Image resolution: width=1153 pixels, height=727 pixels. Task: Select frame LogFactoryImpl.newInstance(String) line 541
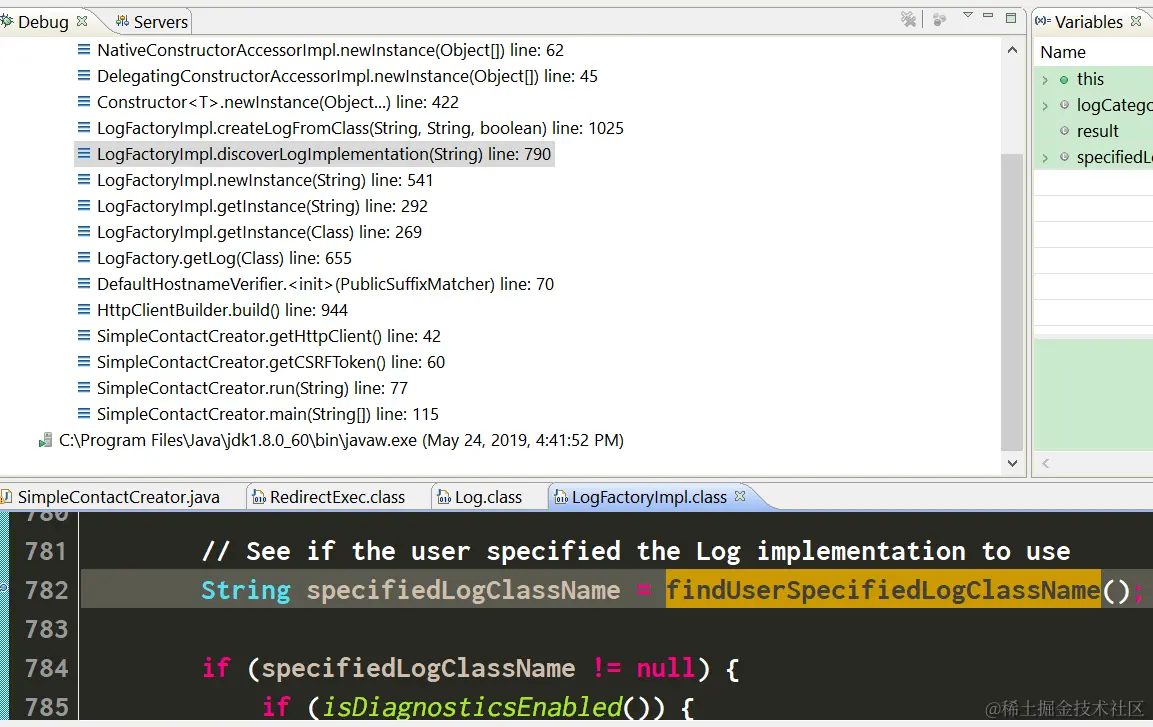(x=265, y=180)
